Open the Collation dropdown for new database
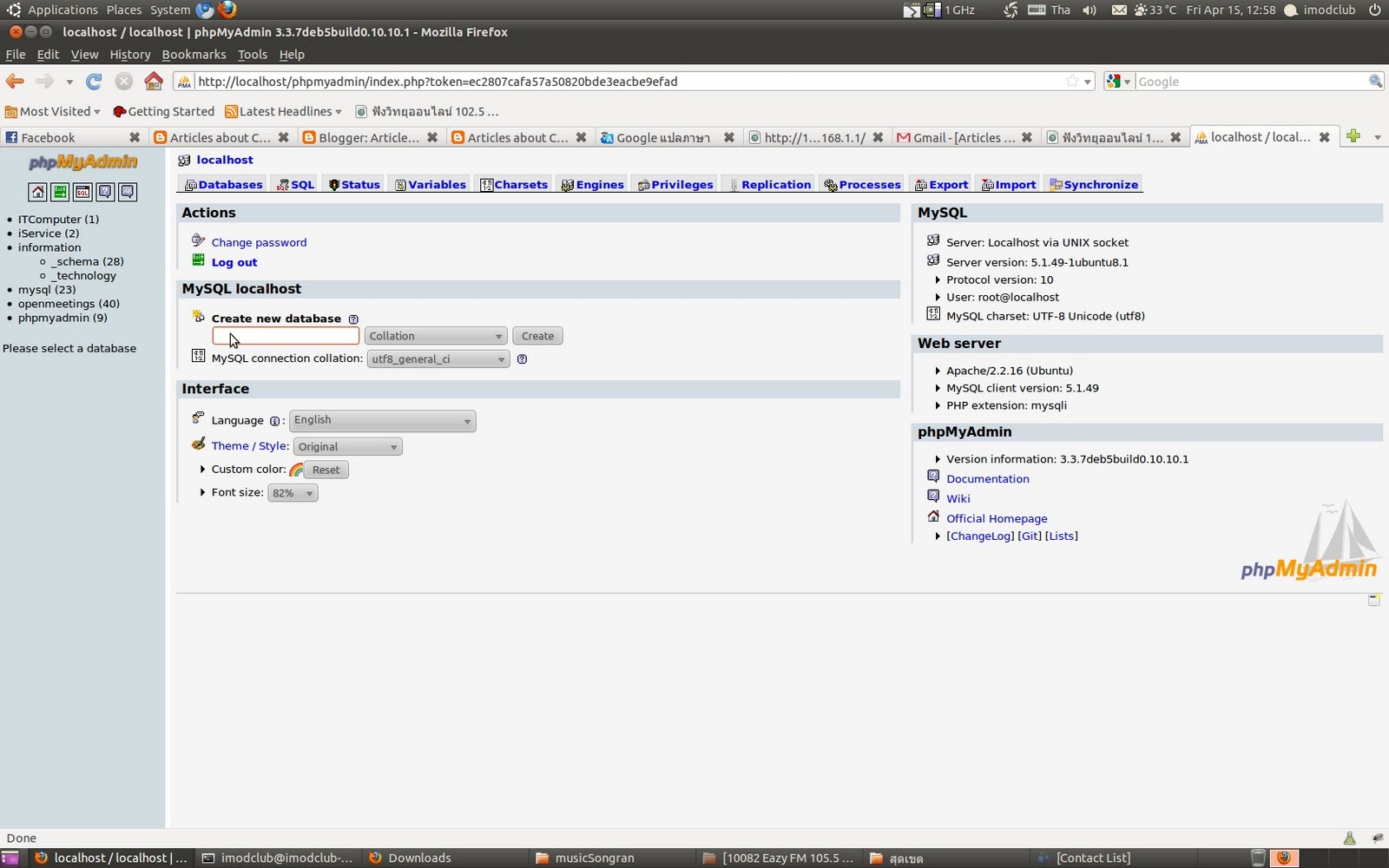Image resolution: width=1389 pixels, height=868 pixels. [435, 336]
